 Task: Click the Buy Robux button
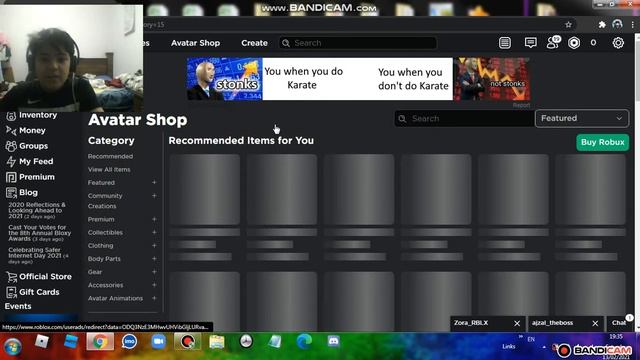click(602, 142)
